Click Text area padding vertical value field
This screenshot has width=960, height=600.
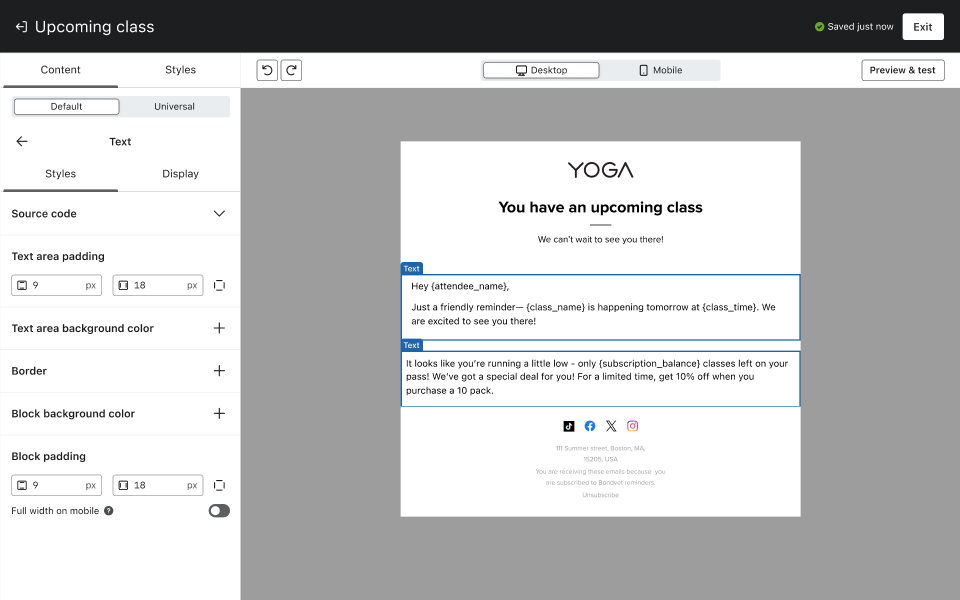coord(56,285)
